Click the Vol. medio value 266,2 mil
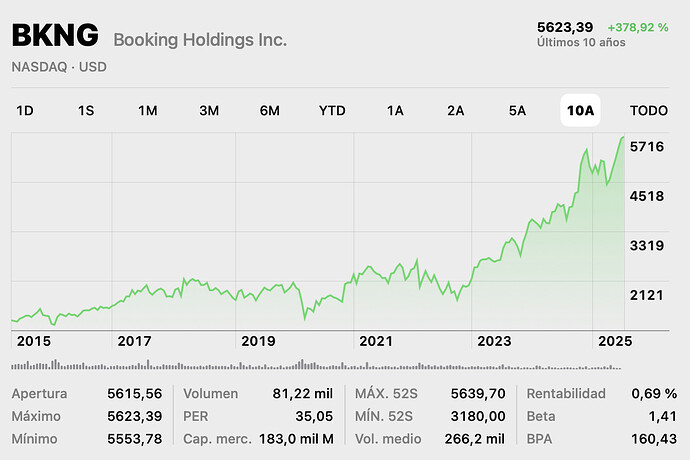The image size is (690, 460). coord(474,439)
